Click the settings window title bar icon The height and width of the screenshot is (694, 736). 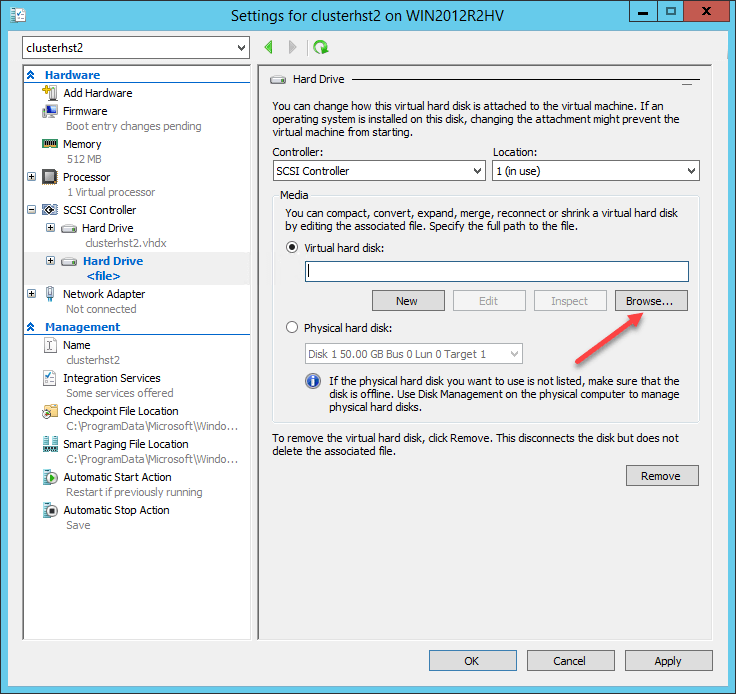click(x=18, y=15)
